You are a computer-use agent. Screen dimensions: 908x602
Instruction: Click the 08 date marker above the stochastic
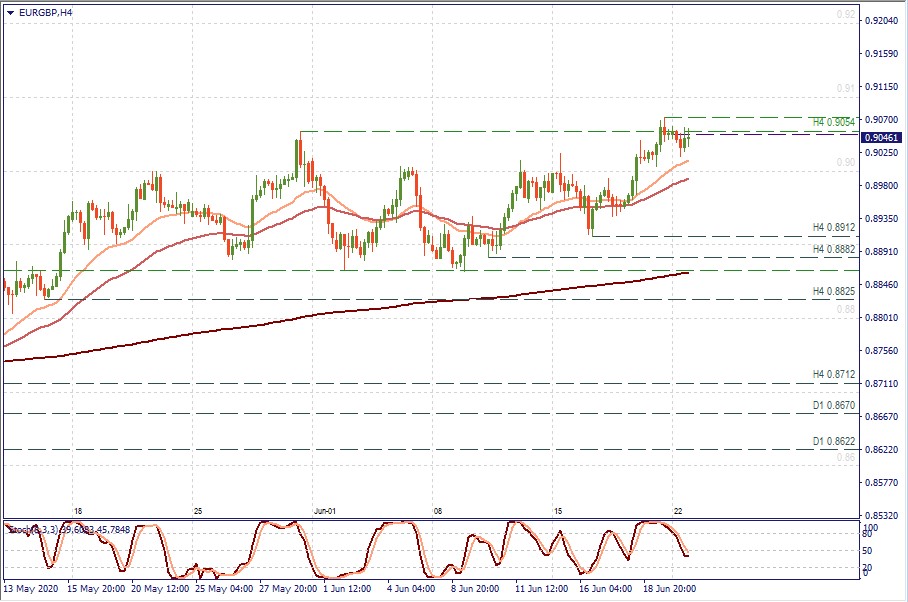(x=438, y=511)
